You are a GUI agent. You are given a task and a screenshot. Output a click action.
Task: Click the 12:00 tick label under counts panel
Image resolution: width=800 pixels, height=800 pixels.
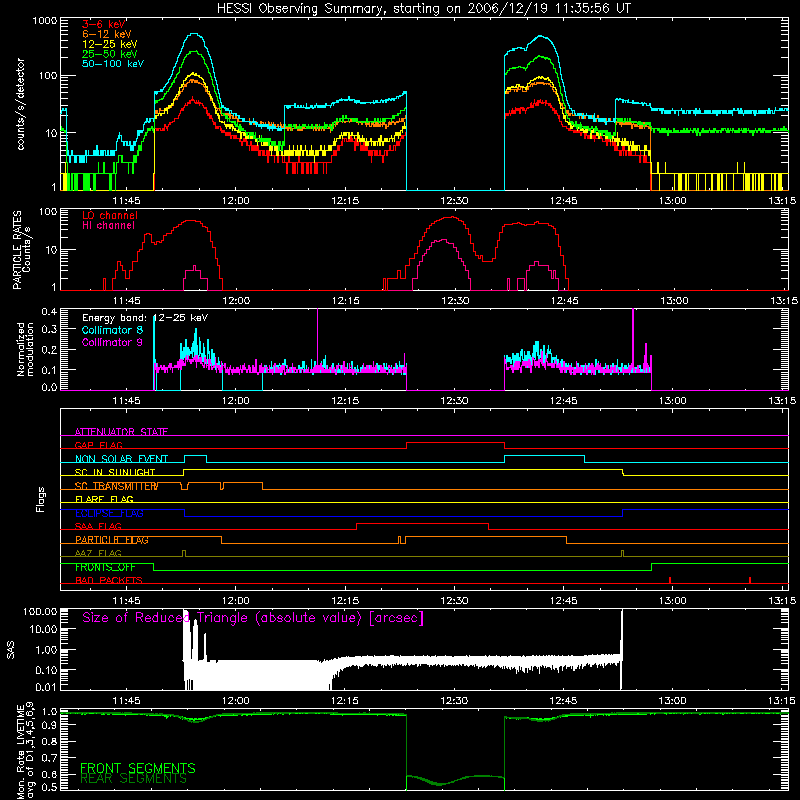[236, 201]
